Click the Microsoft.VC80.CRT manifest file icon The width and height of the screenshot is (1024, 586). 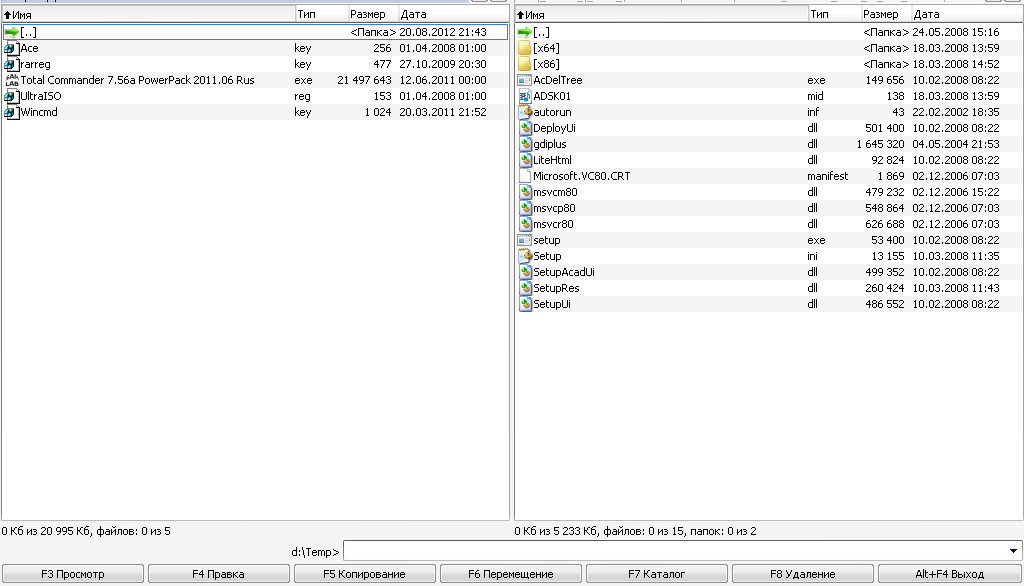coord(524,176)
